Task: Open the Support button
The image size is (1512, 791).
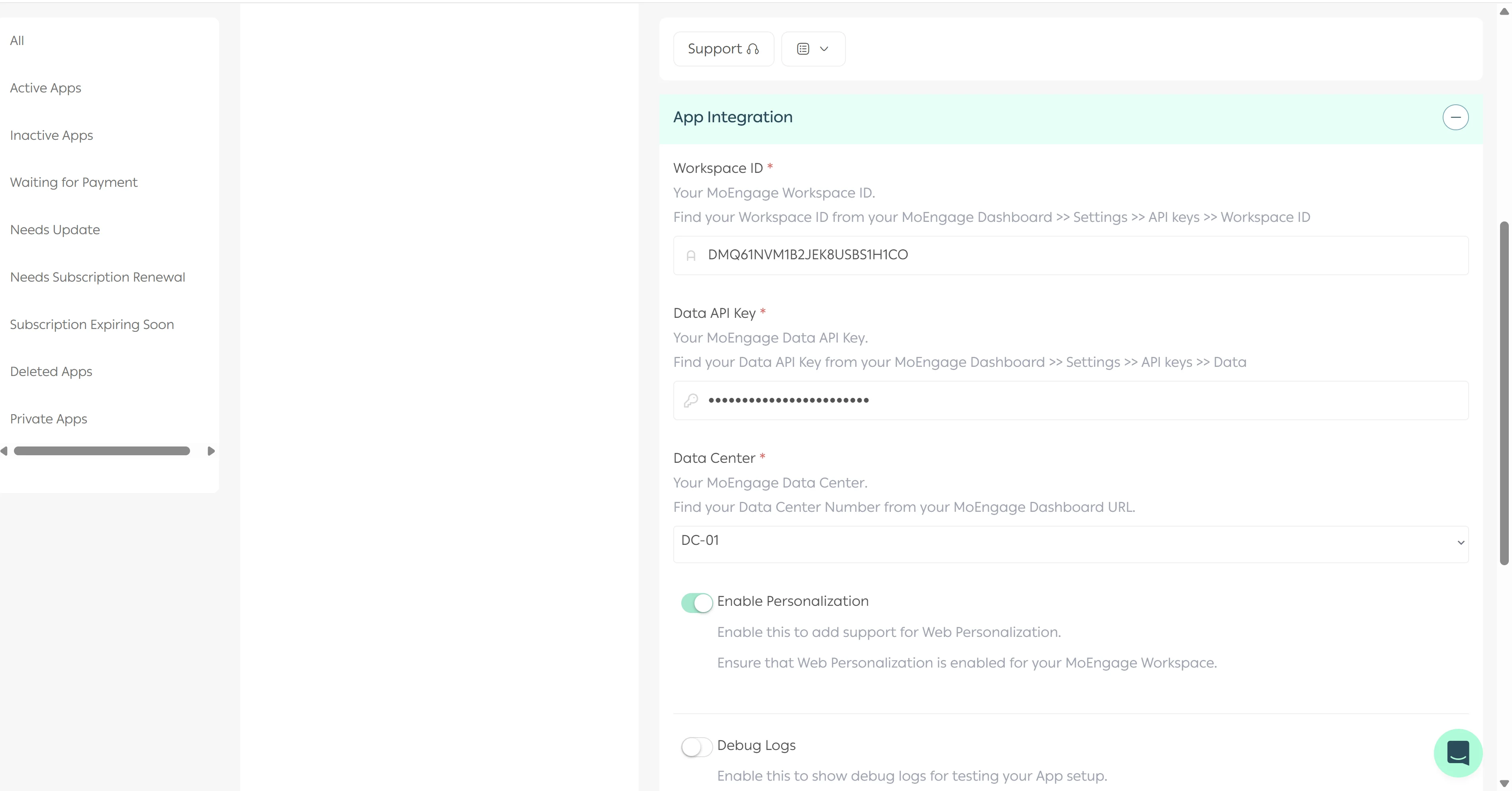Action: (723, 49)
